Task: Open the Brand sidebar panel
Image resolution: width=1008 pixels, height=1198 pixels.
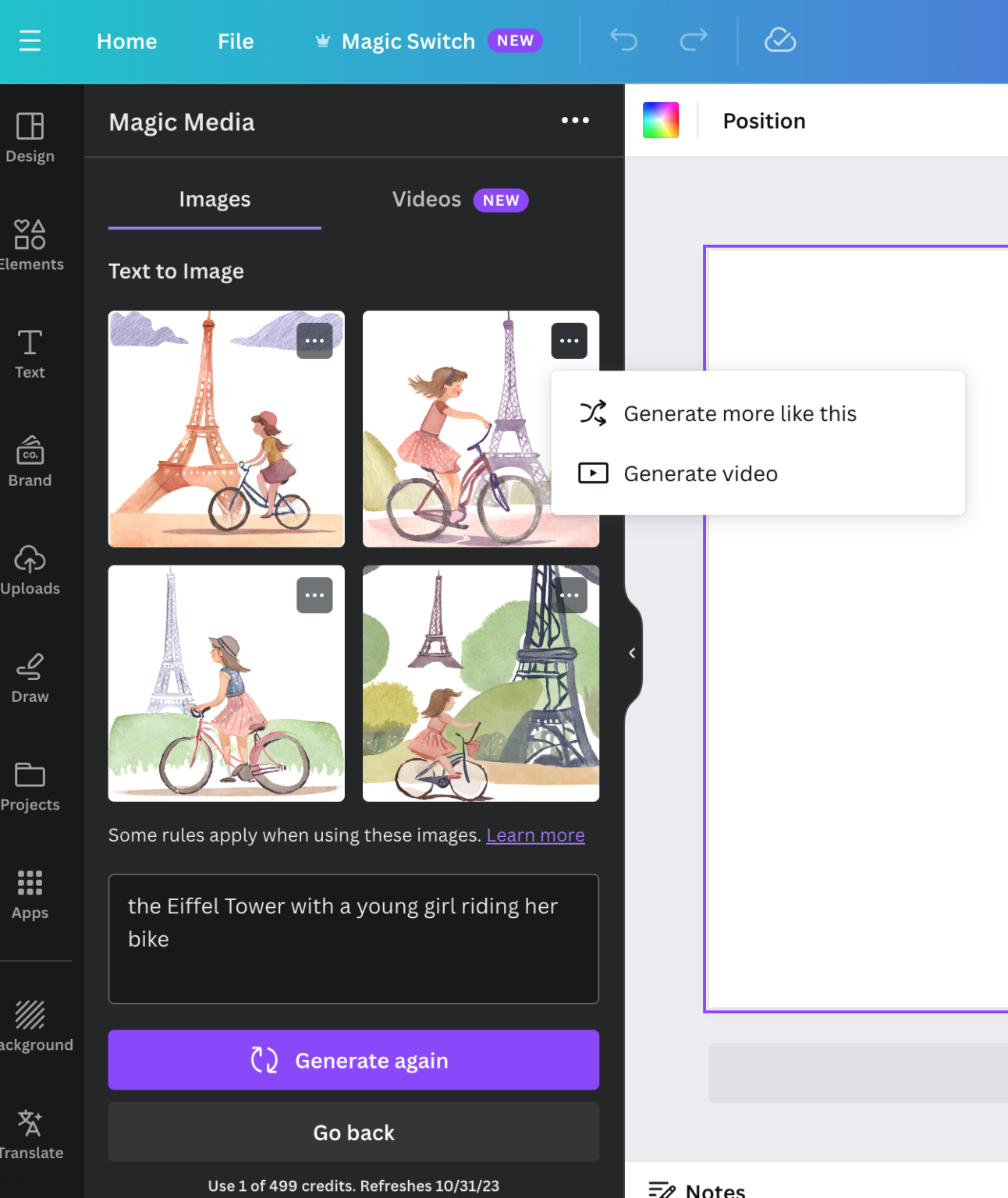Action: pyautogui.click(x=30, y=462)
